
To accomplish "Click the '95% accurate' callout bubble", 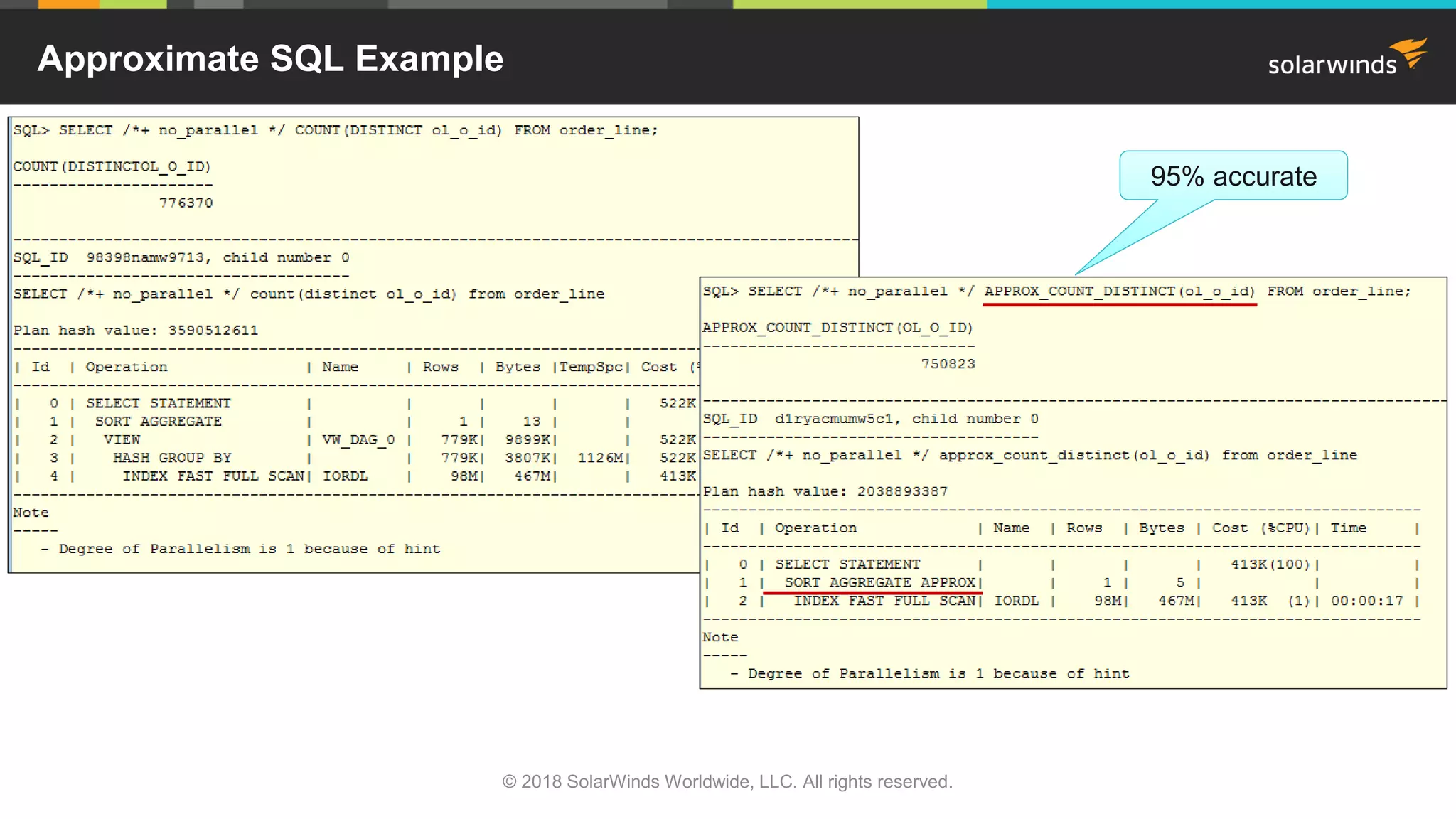I will coord(1233,176).
